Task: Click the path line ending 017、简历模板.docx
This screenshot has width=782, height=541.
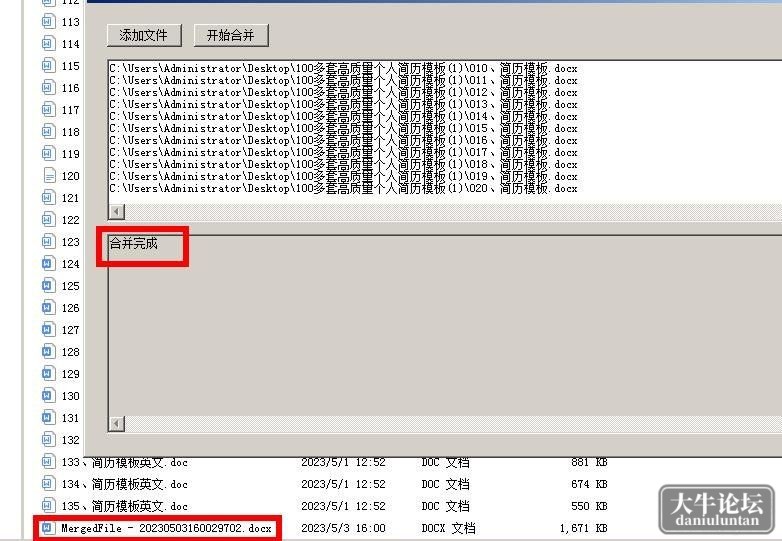Action: tap(343, 152)
